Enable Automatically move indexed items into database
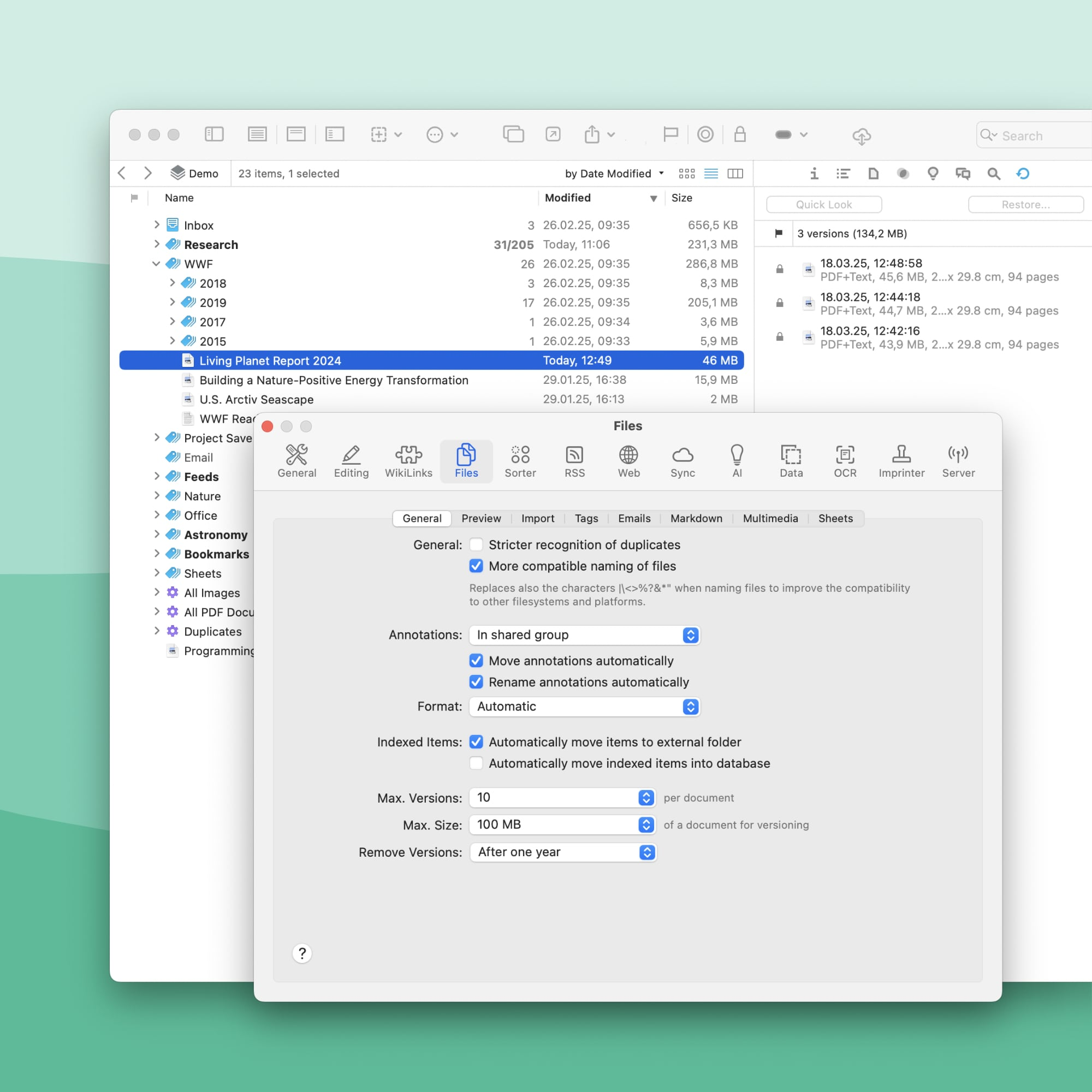The image size is (1092, 1092). coord(476,763)
